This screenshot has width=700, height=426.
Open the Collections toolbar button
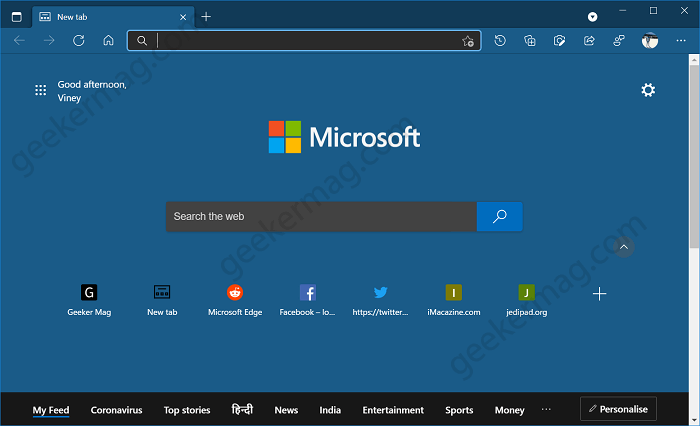point(529,41)
